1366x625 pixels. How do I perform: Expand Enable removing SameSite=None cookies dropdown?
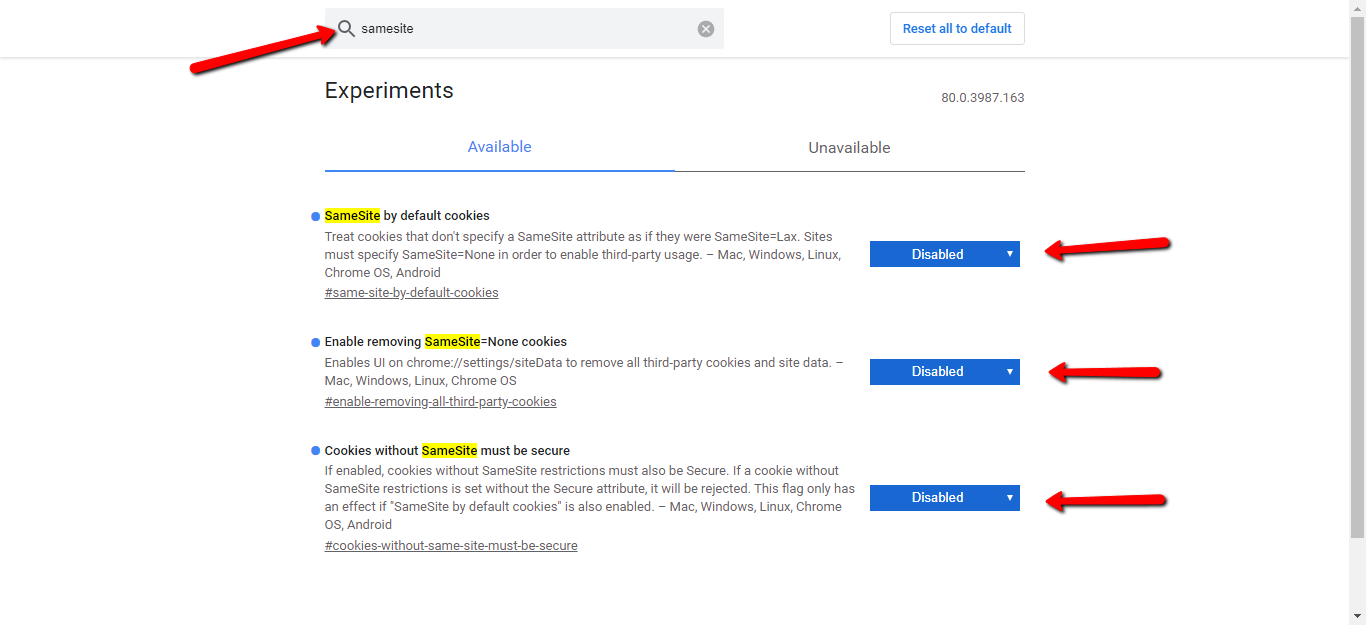(944, 372)
